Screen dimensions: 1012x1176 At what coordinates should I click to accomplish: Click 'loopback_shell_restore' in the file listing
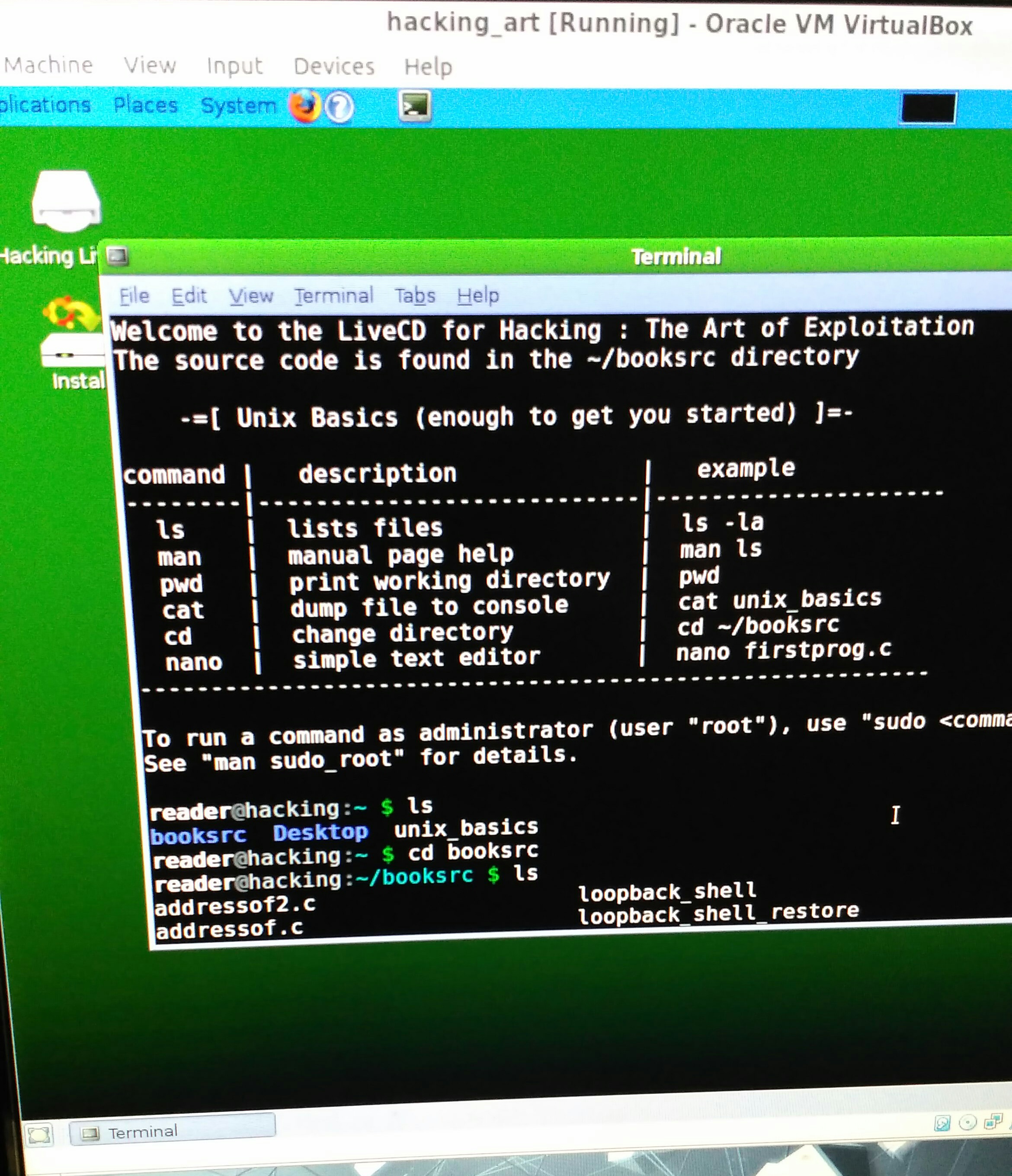click(x=718, y=914)
